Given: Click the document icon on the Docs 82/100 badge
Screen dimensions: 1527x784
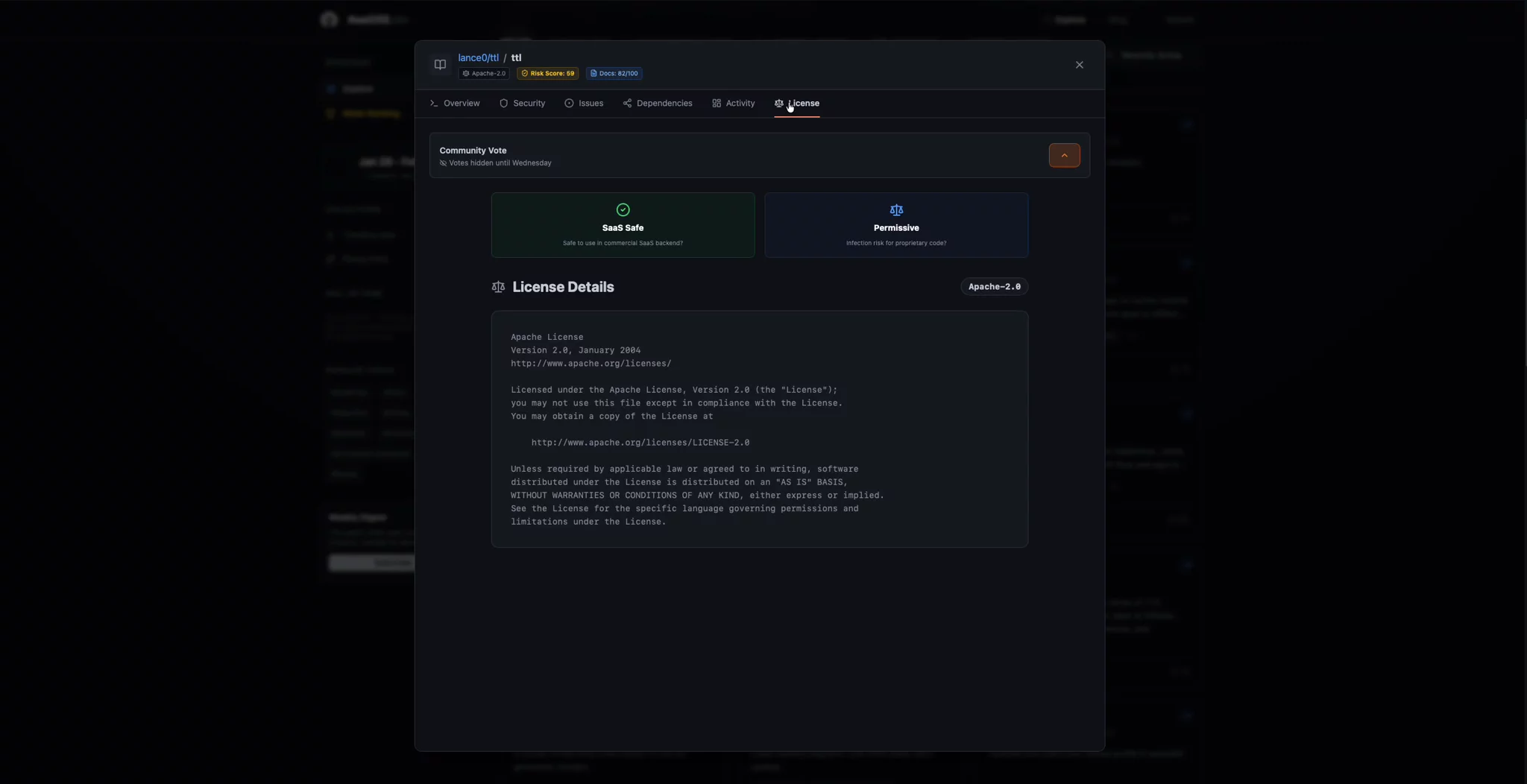Looking at the screenshot, I should 595,73.
